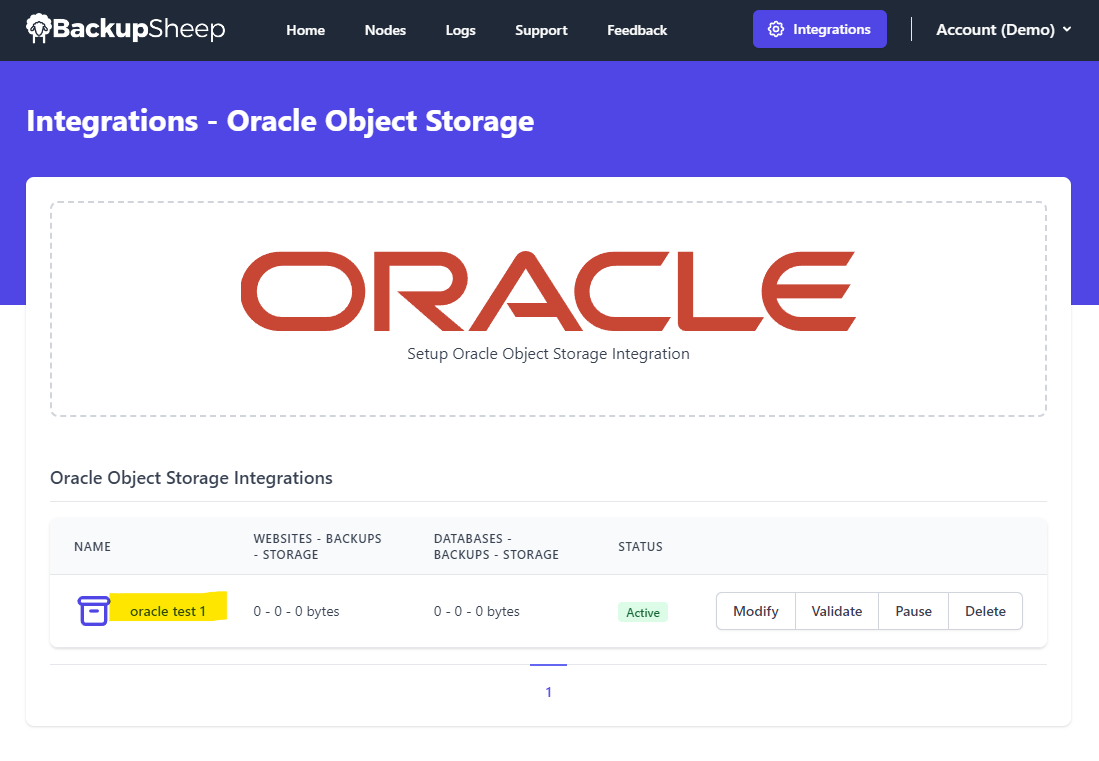Click the Integrations - Oracle Object Storage title
1099x761 pixels.
pos(280,121)
